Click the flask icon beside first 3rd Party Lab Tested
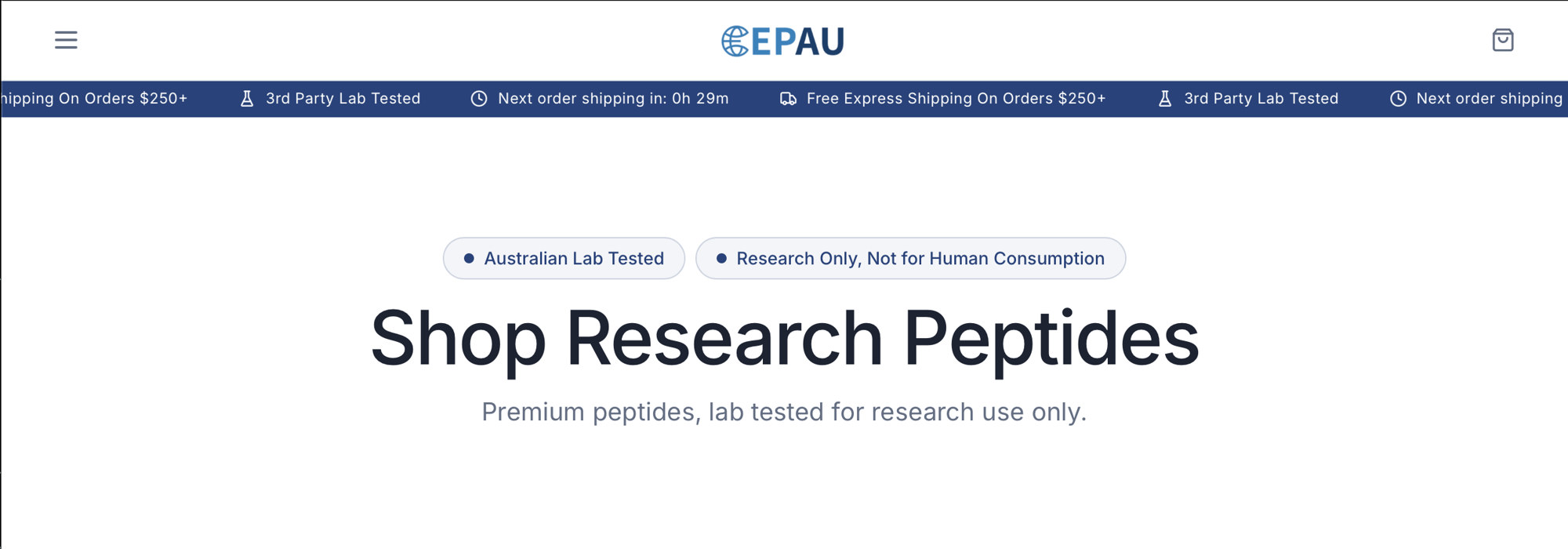This screenshot has height=549, width=1568. (x=247, y=99)
